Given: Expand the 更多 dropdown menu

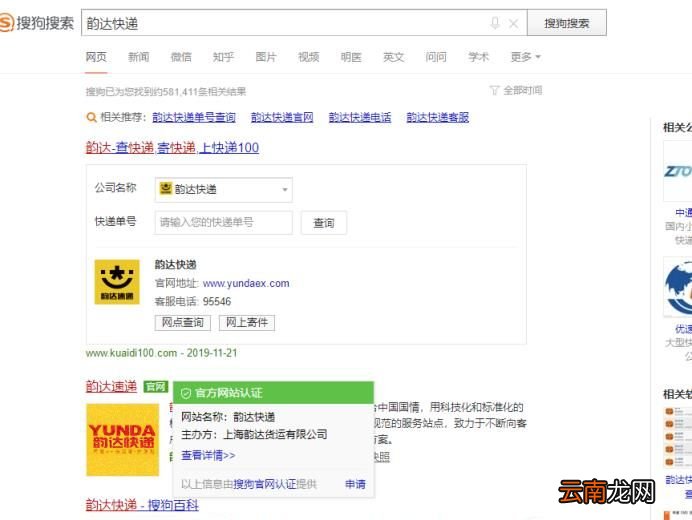Looking at the screenshot, I should coord(525,57).
